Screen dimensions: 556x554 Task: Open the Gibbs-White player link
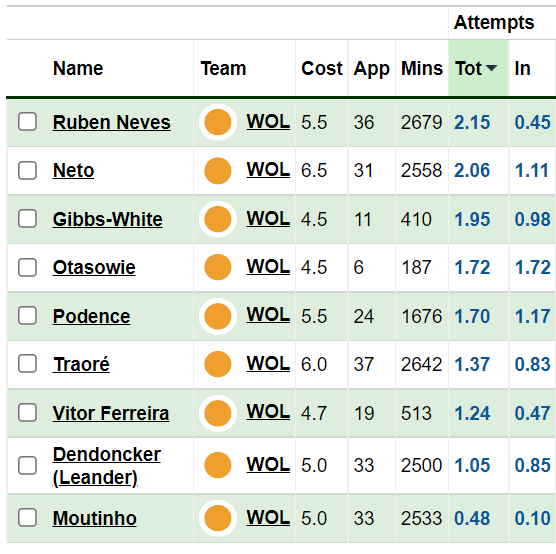click(107, 219)
